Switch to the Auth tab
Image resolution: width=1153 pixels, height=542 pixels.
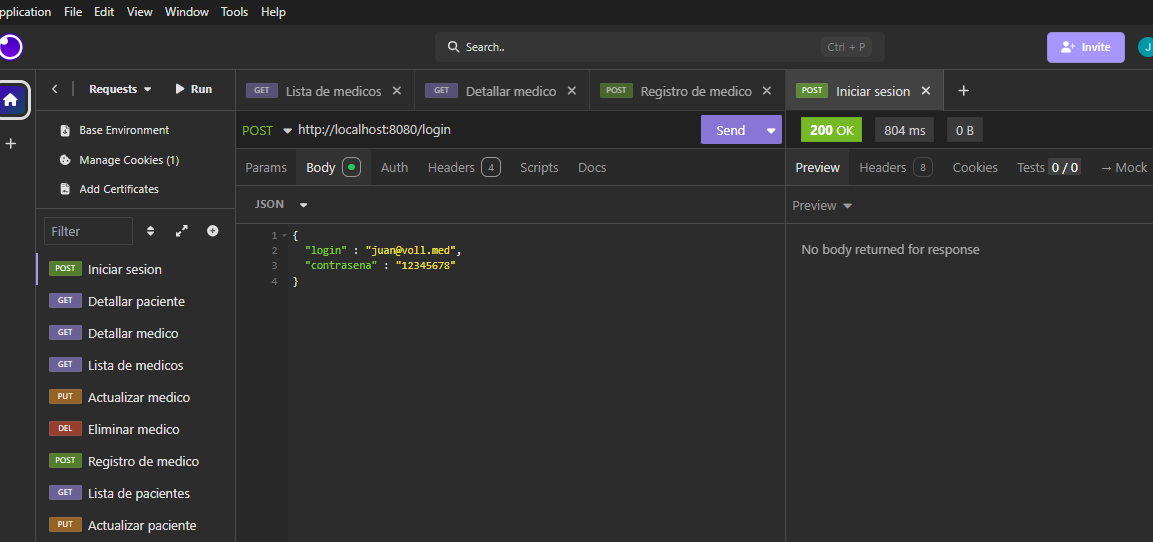pos(394,168)
